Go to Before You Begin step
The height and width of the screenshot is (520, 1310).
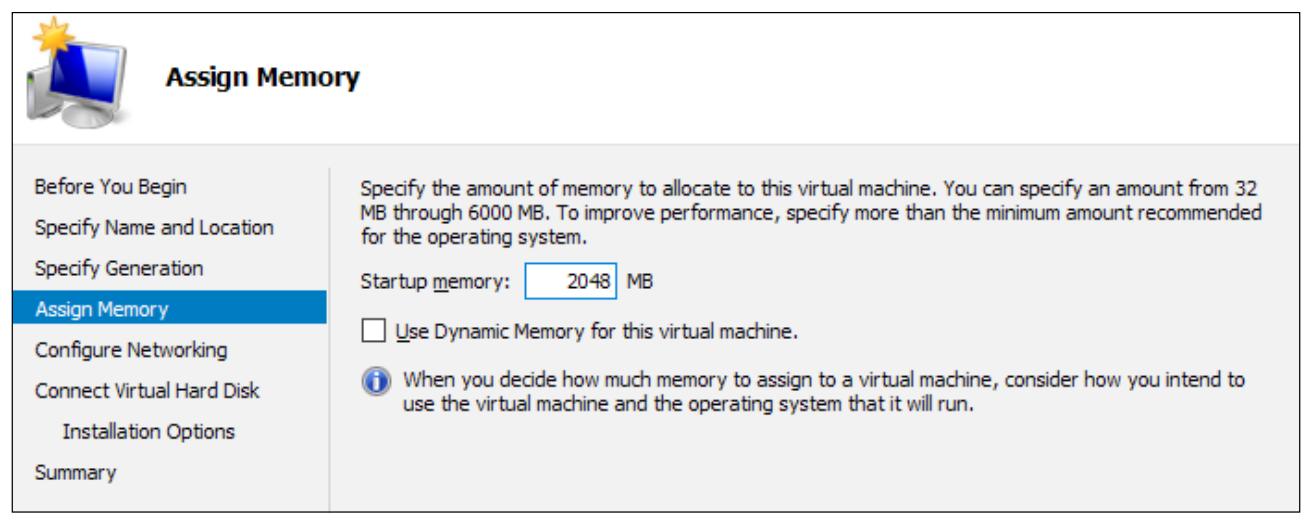(110, 186)
